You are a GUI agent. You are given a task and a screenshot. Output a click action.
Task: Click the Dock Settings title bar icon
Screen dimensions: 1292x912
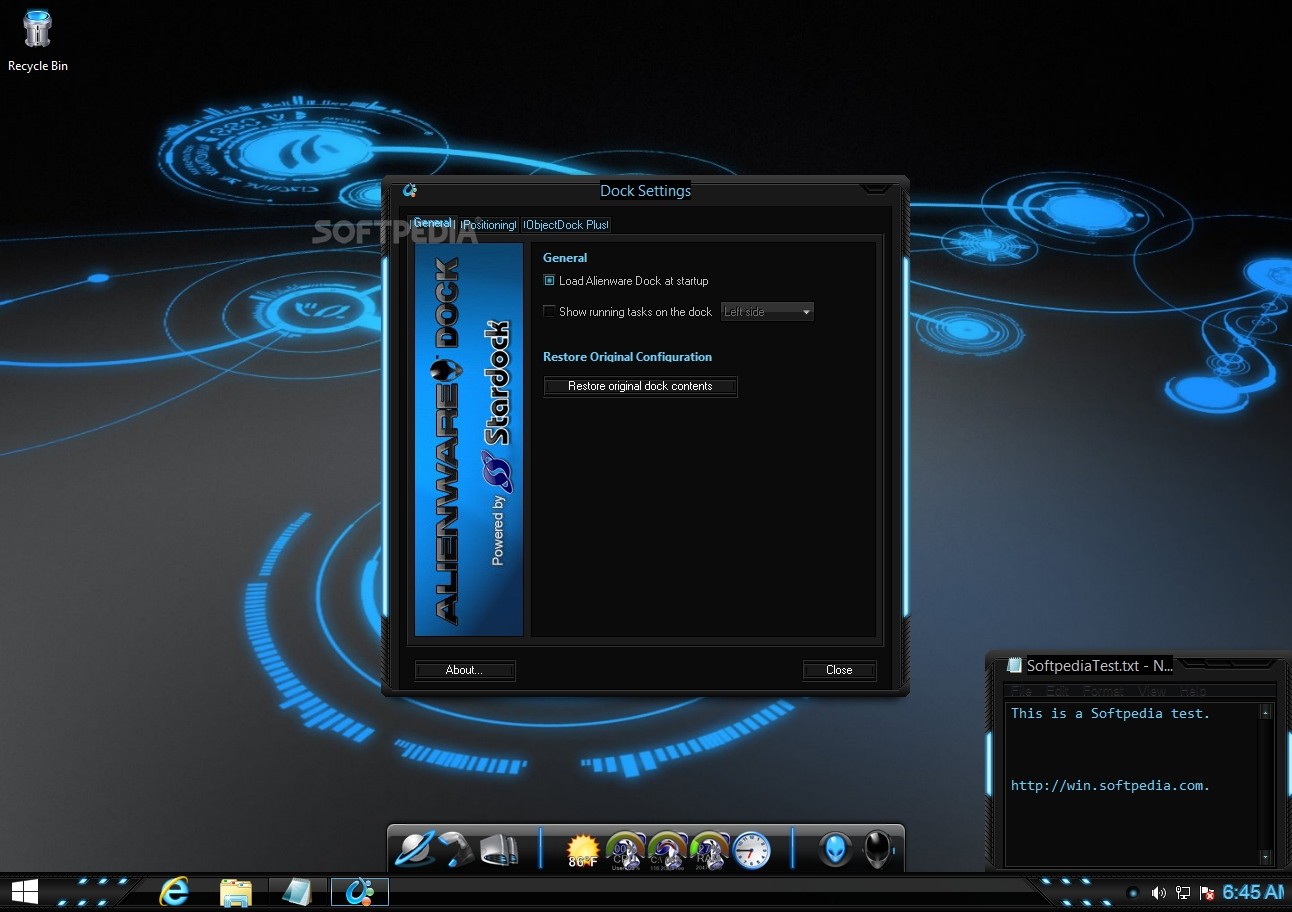tap(409, 190)
